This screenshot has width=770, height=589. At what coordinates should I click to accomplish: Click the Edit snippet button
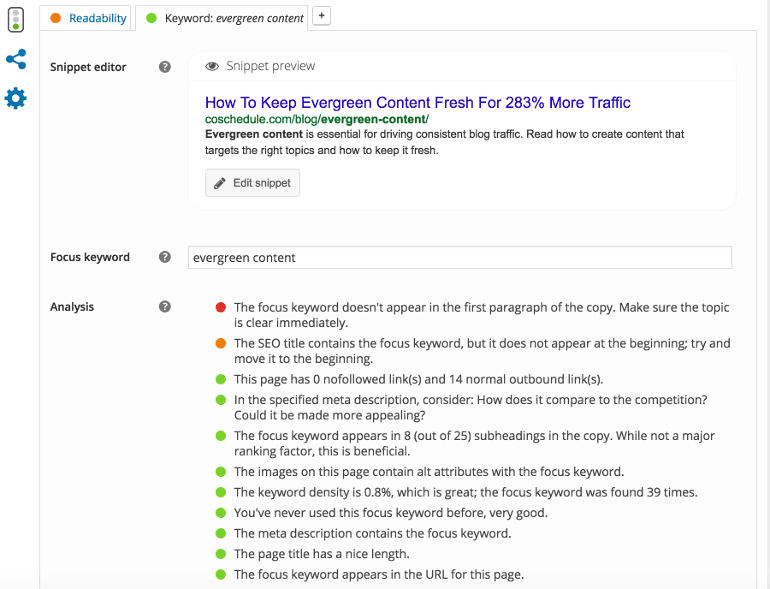[252, 183]
